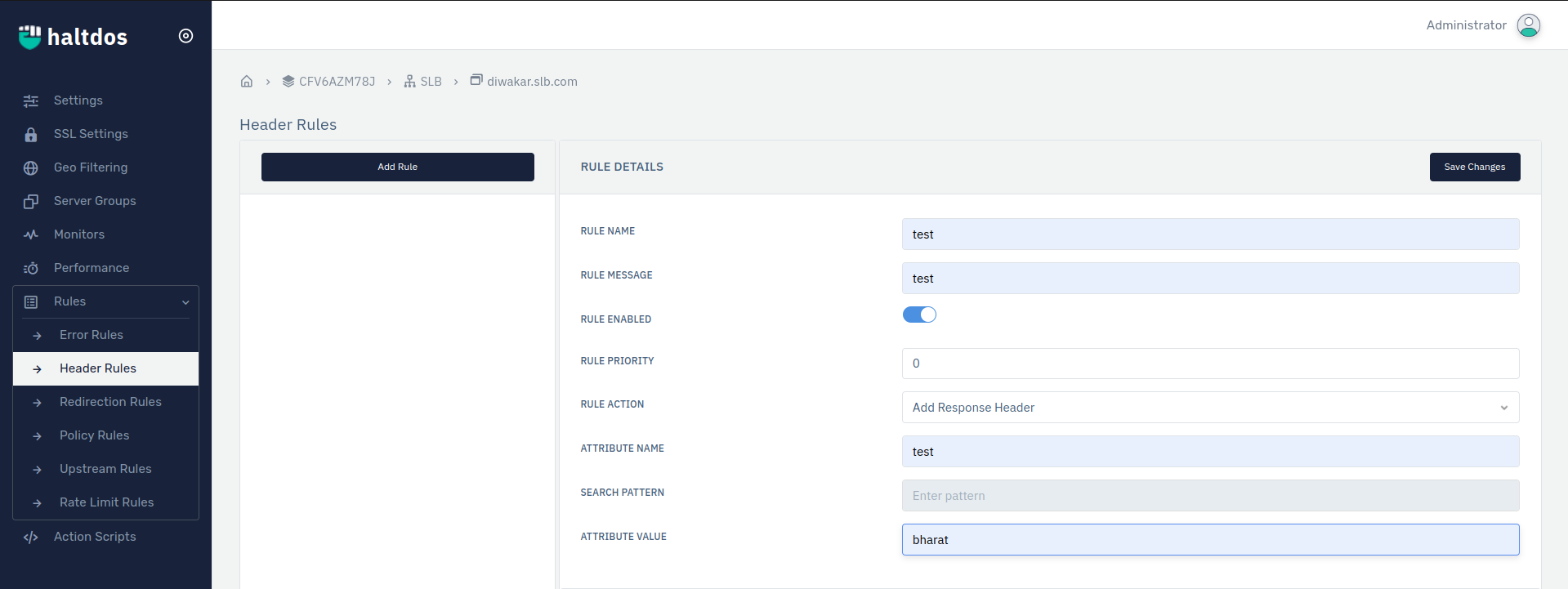This screenshot has width=1568, height=589.
Task: Open the Administrator profile avatar
Action: click(1528, 25)
